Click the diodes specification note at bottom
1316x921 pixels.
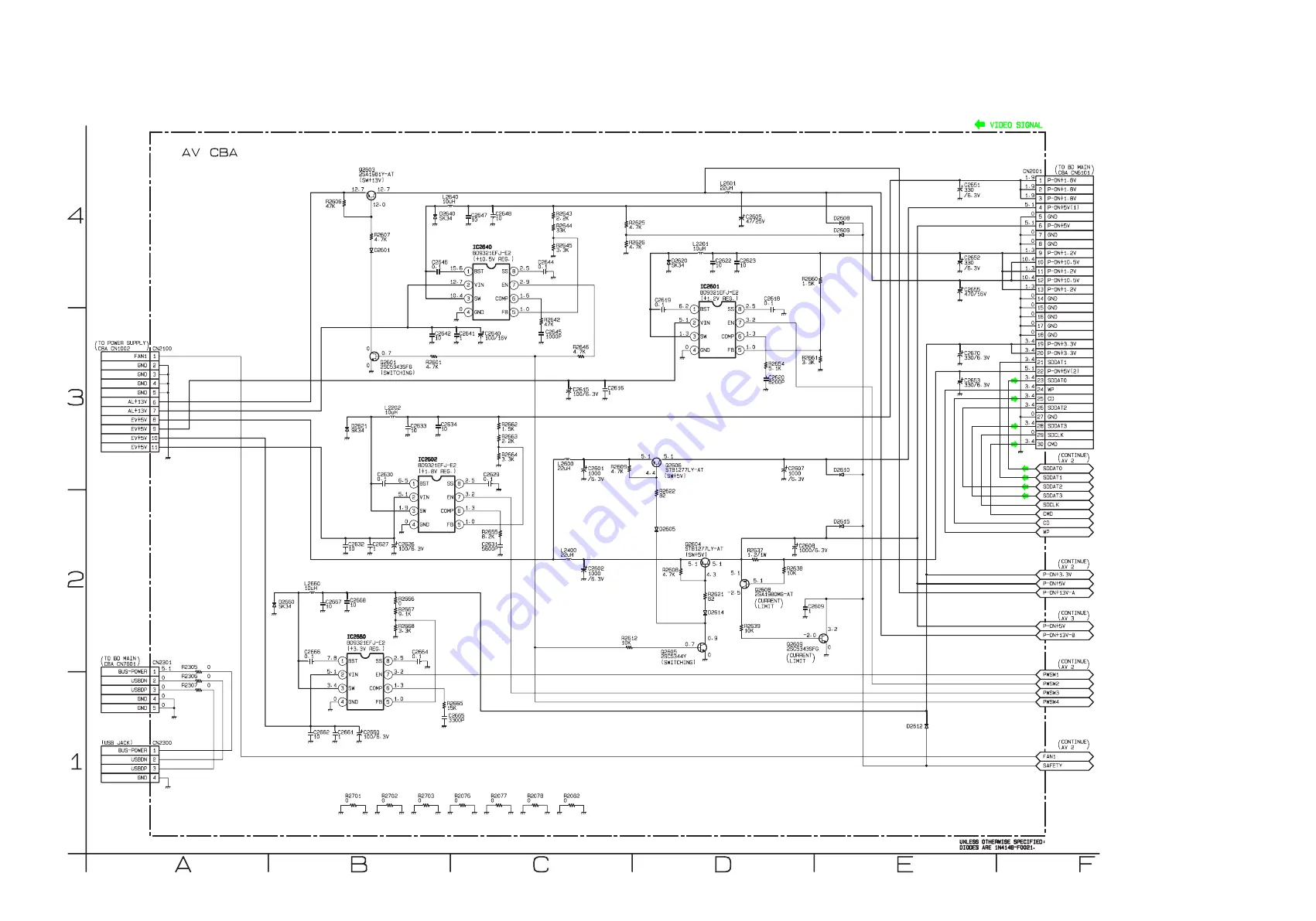[x=1002, y=845]
